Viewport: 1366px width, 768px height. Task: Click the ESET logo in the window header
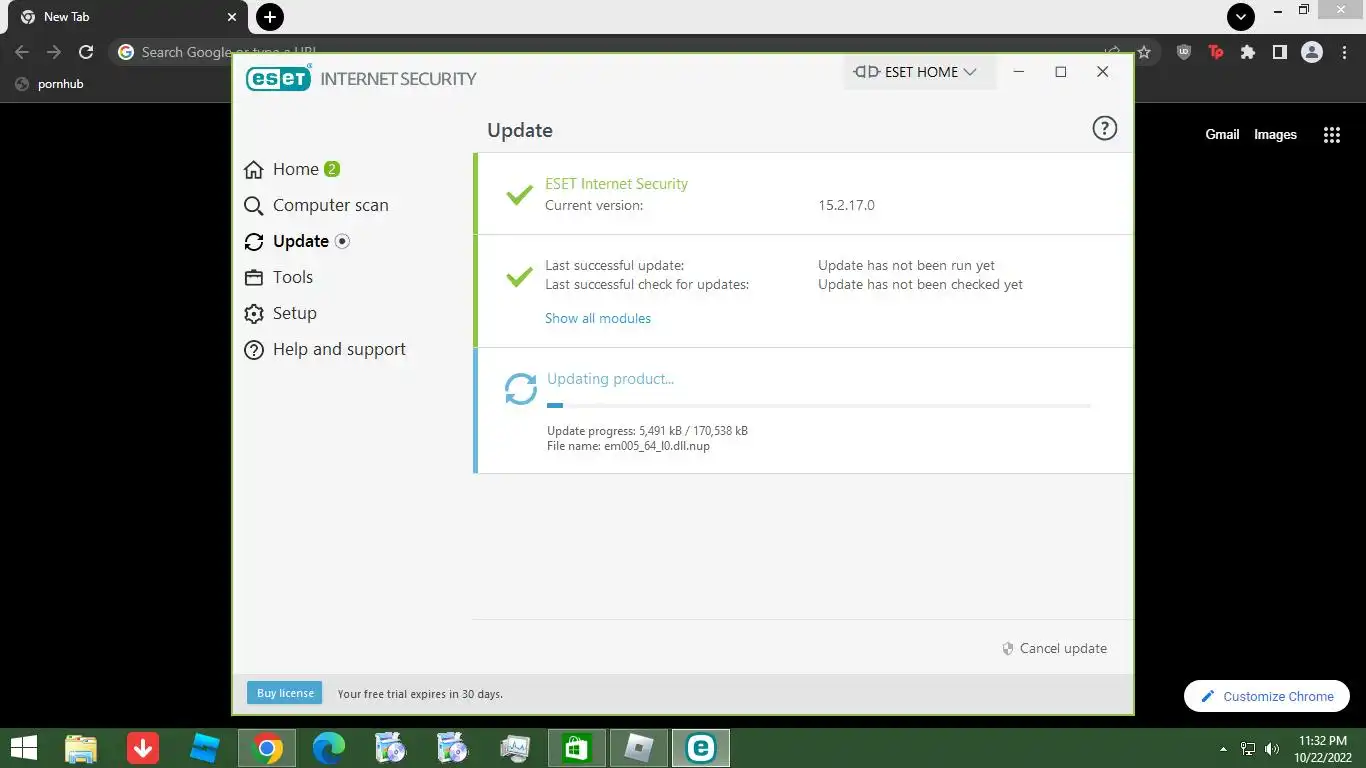coord(279,78)
